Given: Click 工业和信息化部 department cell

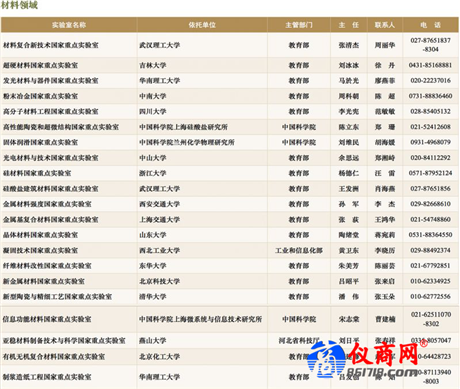Looking at the screenshot, I should [299, 250].
